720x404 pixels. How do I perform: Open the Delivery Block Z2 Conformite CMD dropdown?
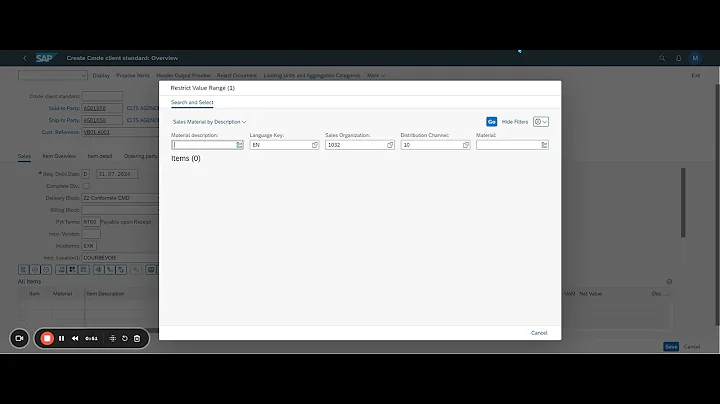point(120,198)
